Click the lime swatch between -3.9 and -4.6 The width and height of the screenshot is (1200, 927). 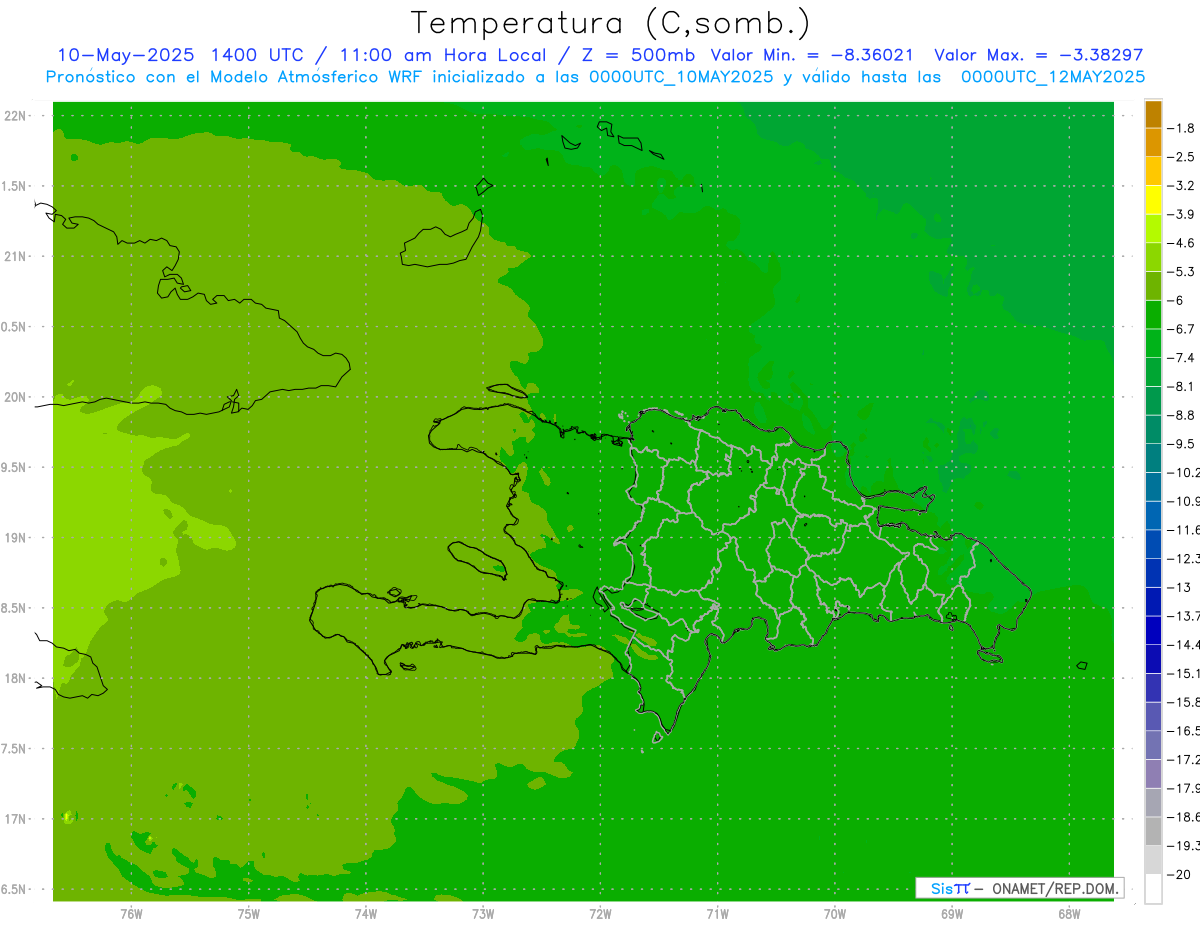(1153, 229)
